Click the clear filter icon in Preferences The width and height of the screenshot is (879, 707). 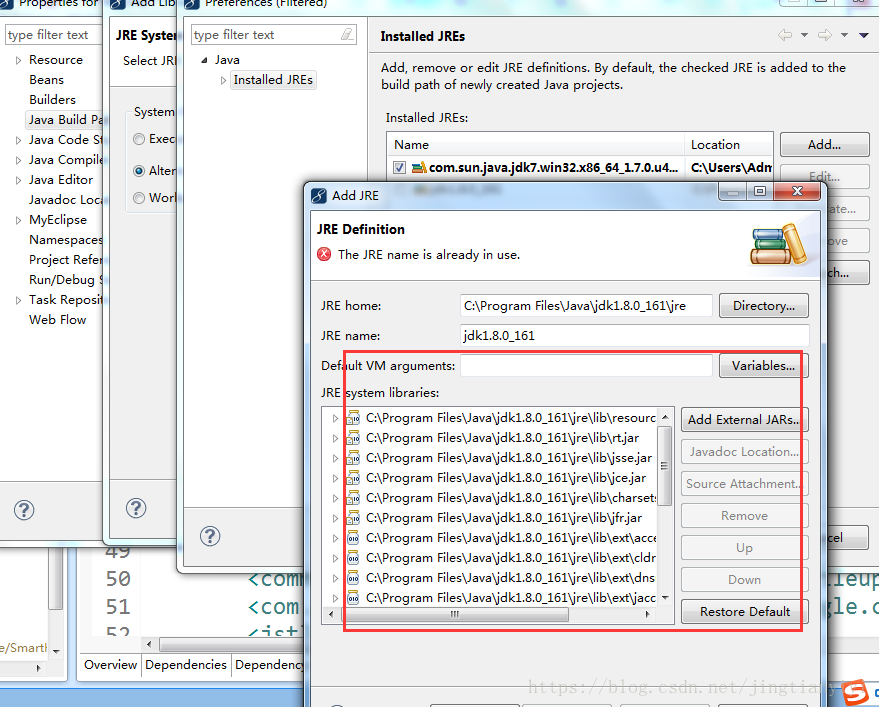tap(348, 35)
